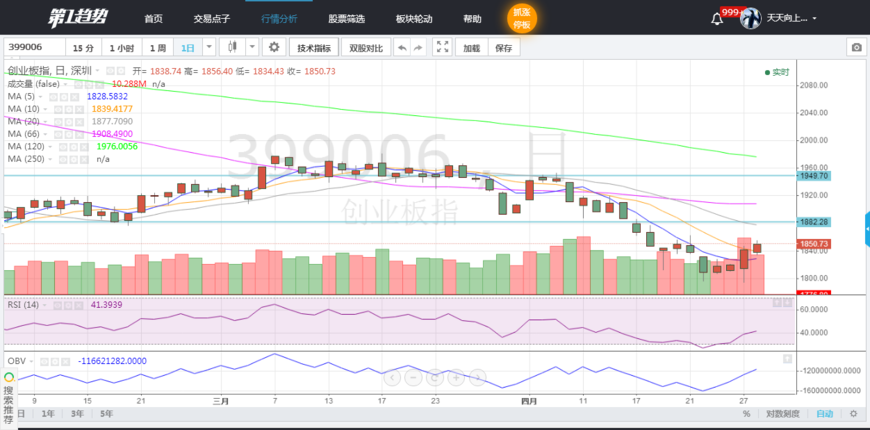The width and height of the screenshot is (870, 430).
Task: Open settings for 成交量 indicator
Action: coord(89,84)
